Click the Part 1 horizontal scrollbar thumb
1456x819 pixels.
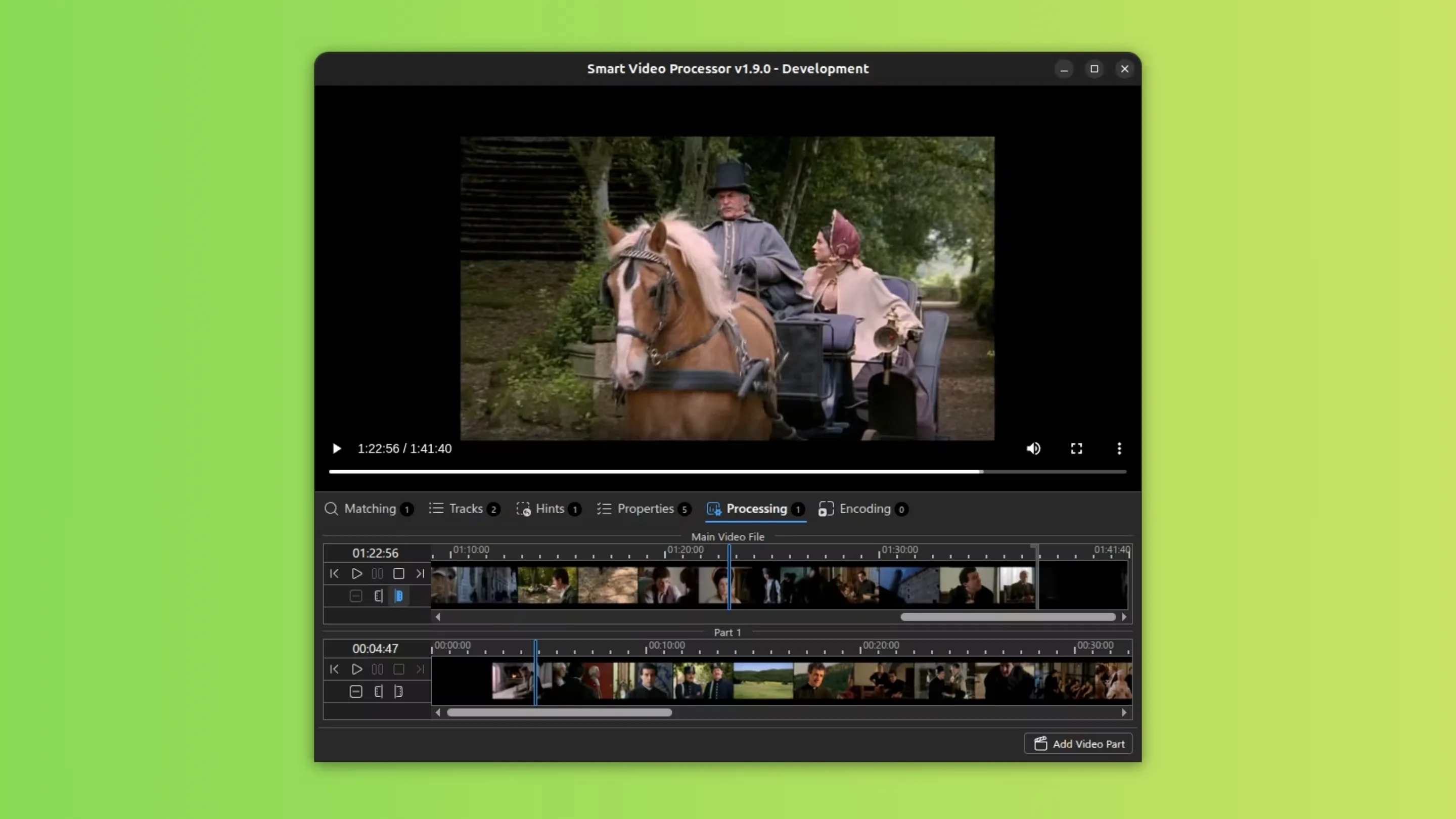point(560,713)
